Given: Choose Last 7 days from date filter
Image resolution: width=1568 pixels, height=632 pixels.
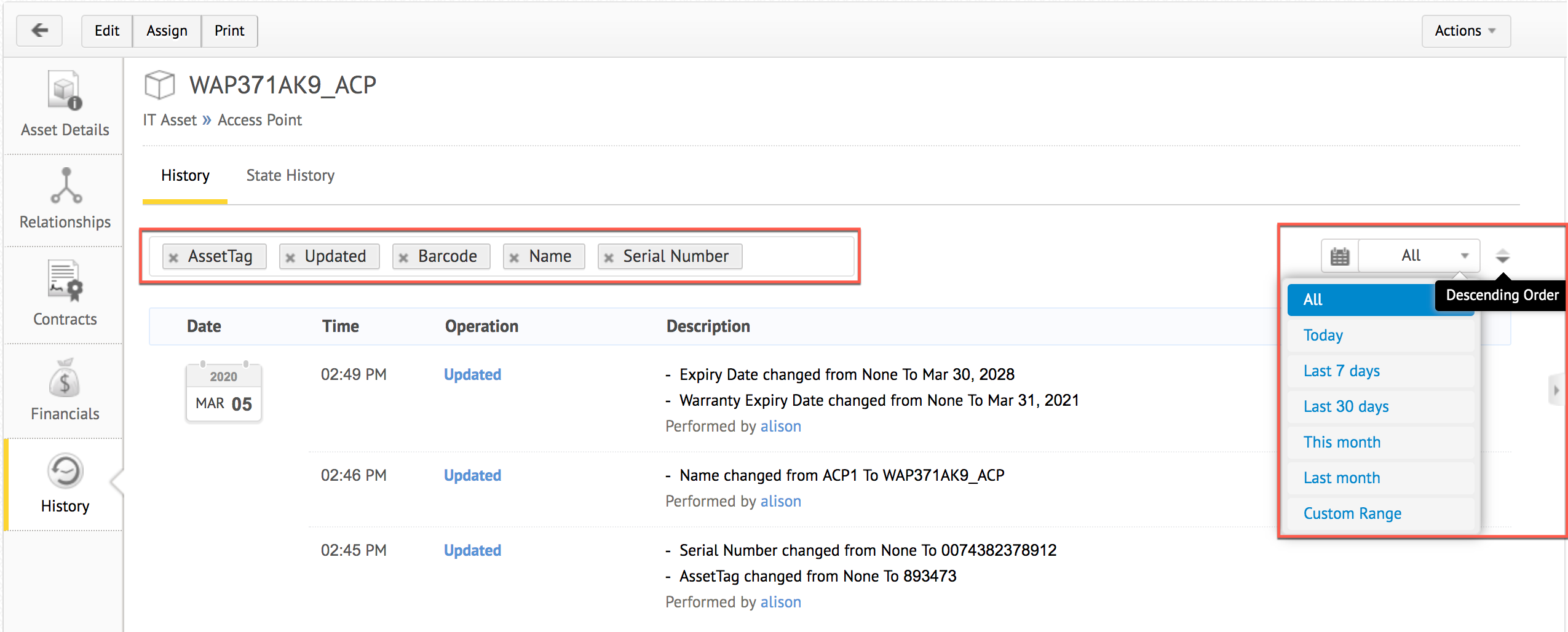Looking at the screenshot, I should pos(1341,371).
